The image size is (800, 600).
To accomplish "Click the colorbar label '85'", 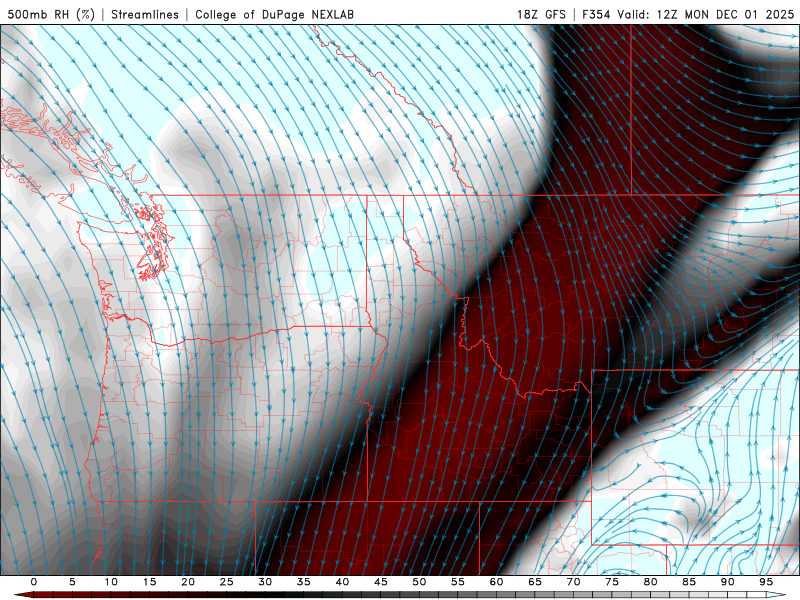I will click(689, 582).
